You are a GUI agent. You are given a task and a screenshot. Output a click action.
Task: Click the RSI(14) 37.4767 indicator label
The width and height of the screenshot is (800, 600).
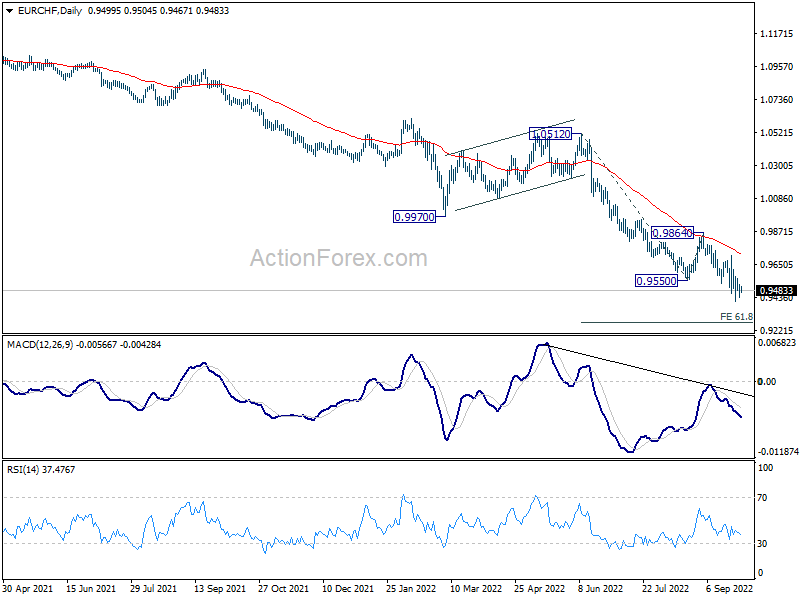(41, 469)
